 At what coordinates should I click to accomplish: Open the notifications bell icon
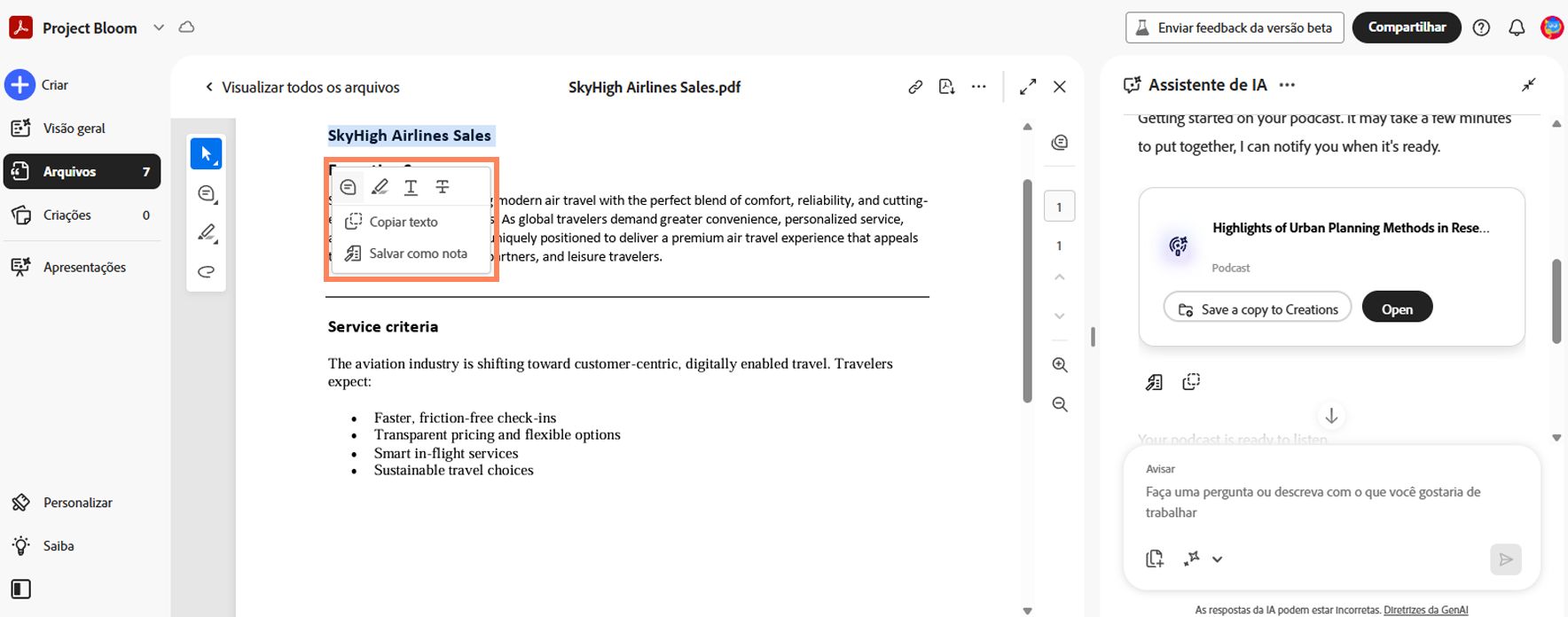(x=1517, y=27)
